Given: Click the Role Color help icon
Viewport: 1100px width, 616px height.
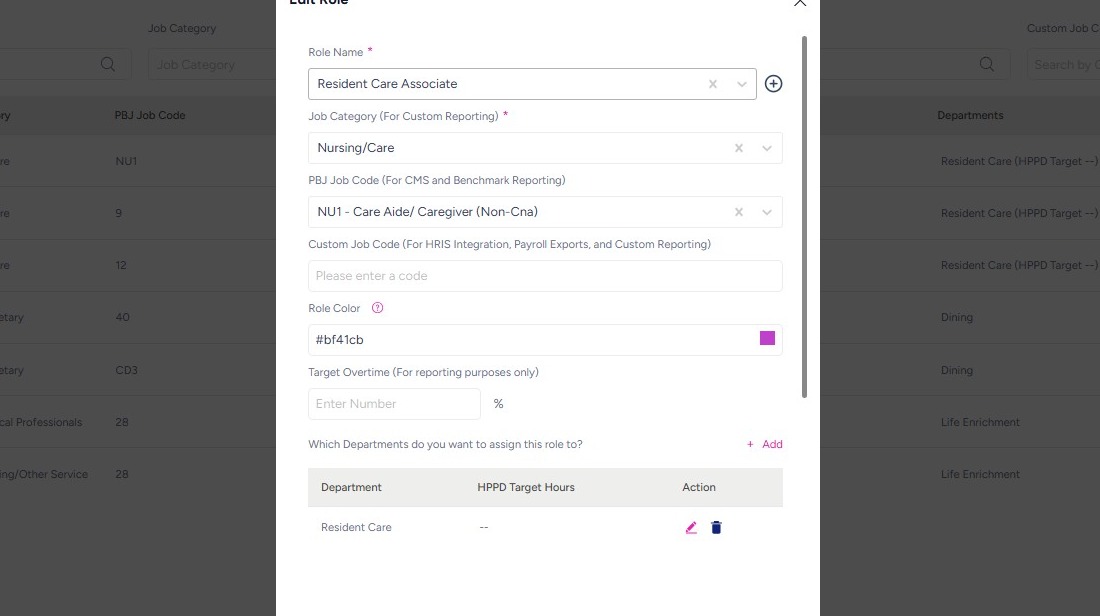Looking at the screenshot, I should pos(377,308).
